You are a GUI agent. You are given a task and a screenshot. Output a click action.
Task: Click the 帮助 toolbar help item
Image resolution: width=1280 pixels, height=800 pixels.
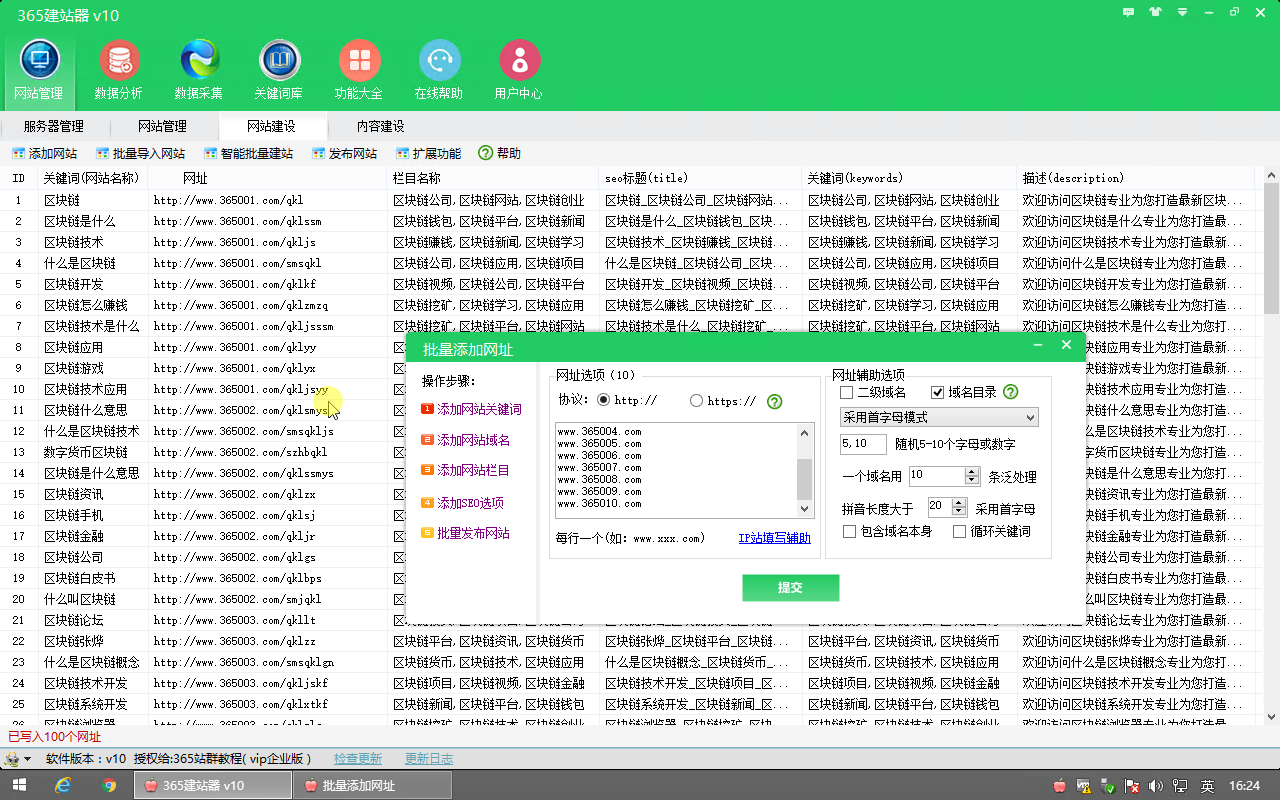500,154
